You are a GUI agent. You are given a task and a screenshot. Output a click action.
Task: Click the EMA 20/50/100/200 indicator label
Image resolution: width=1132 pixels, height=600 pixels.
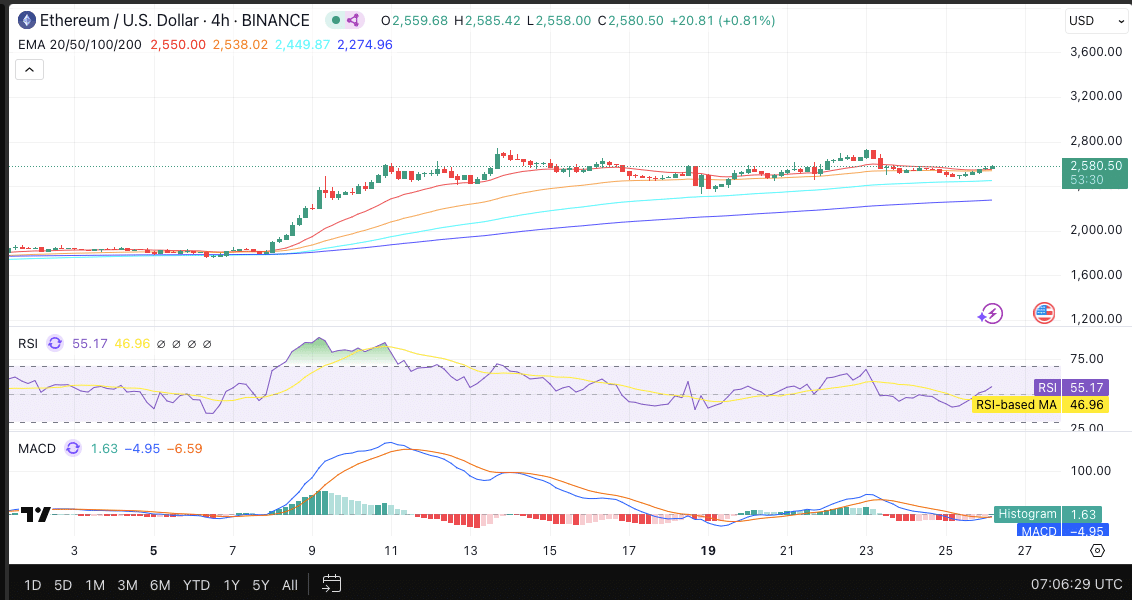pyautogui.click(x=79, y=45)
